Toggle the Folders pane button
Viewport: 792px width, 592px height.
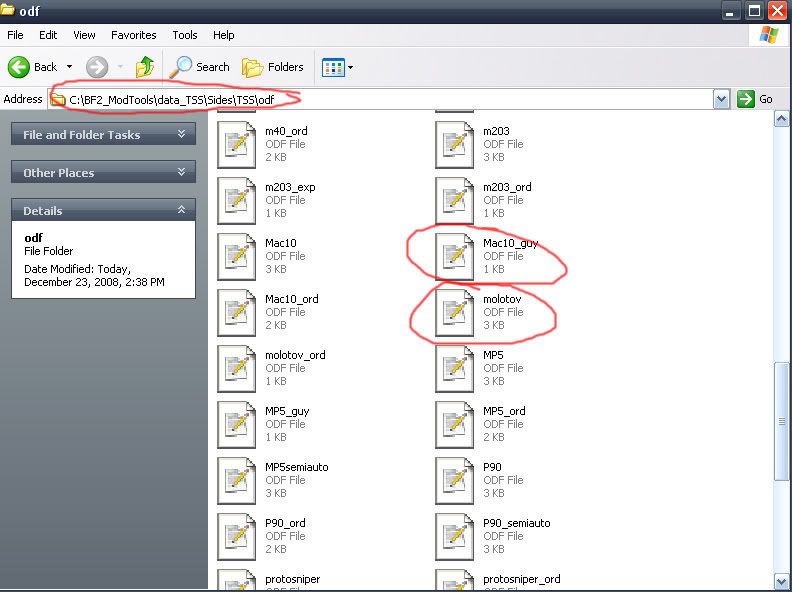[273, 67]
